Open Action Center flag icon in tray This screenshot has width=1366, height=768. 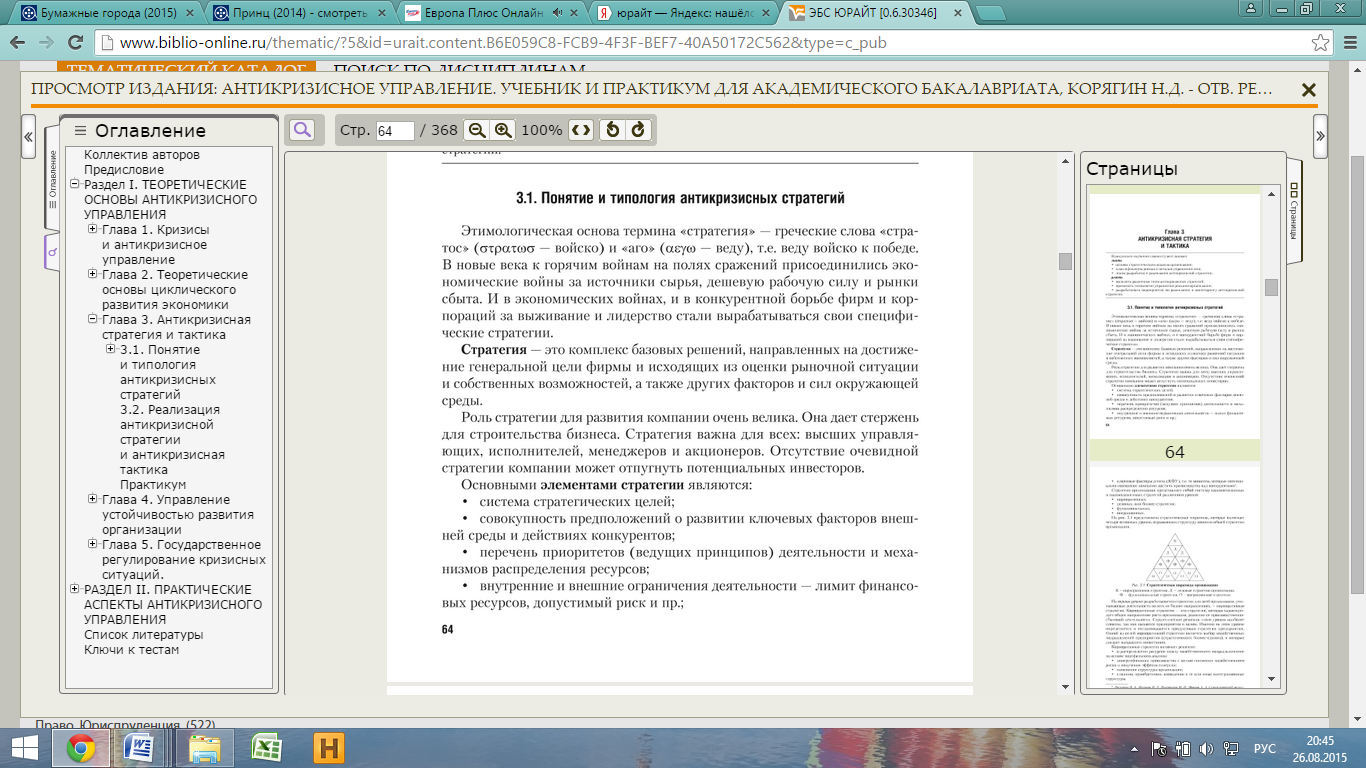coord(1158,748)
